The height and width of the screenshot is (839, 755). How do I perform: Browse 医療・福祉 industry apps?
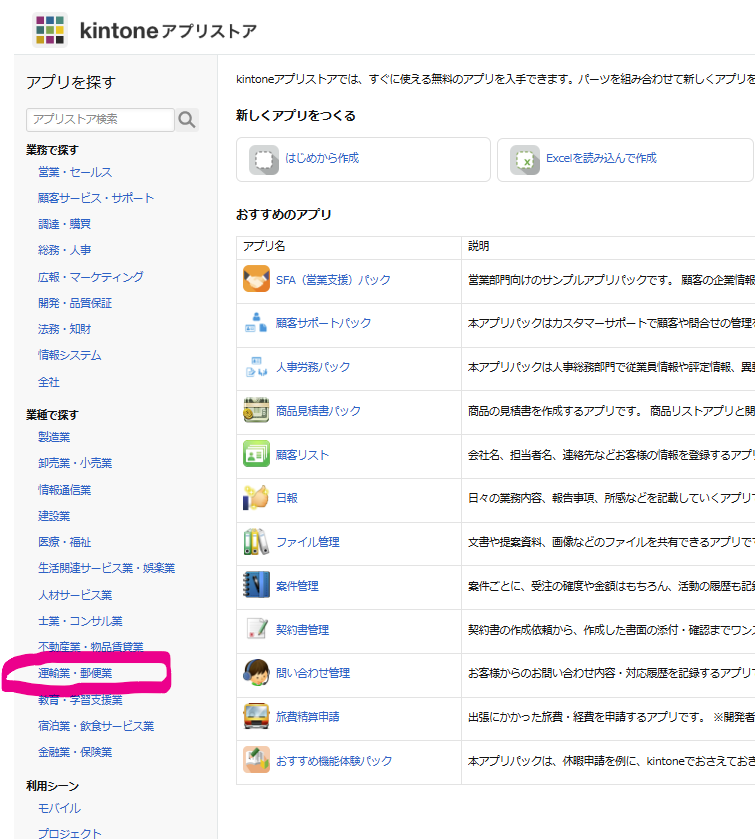point(64,542)
